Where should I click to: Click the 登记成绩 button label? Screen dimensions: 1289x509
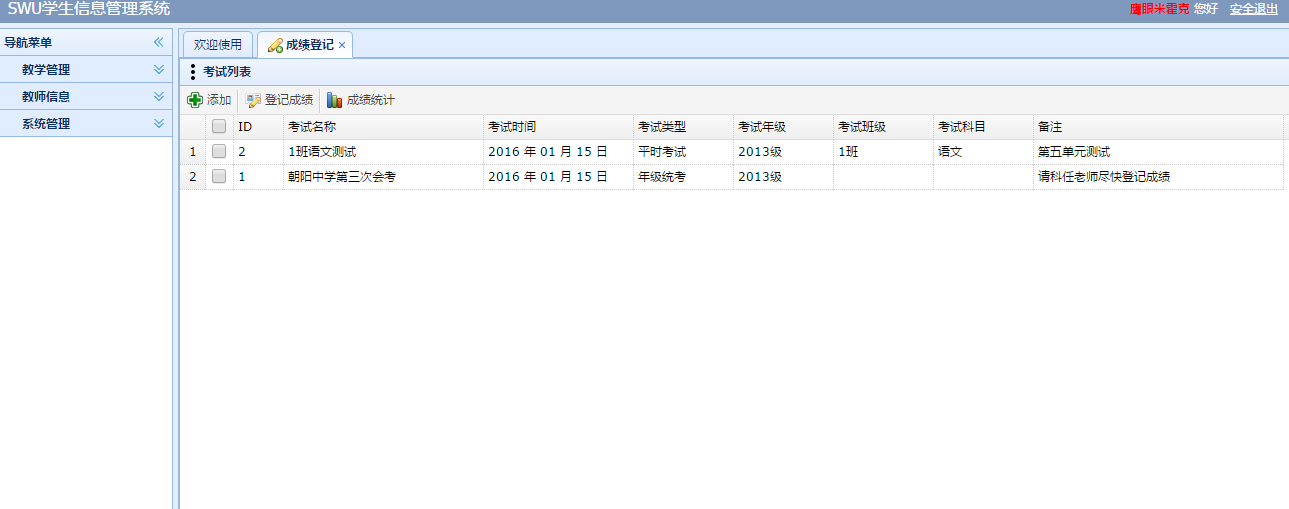point(289,100)
